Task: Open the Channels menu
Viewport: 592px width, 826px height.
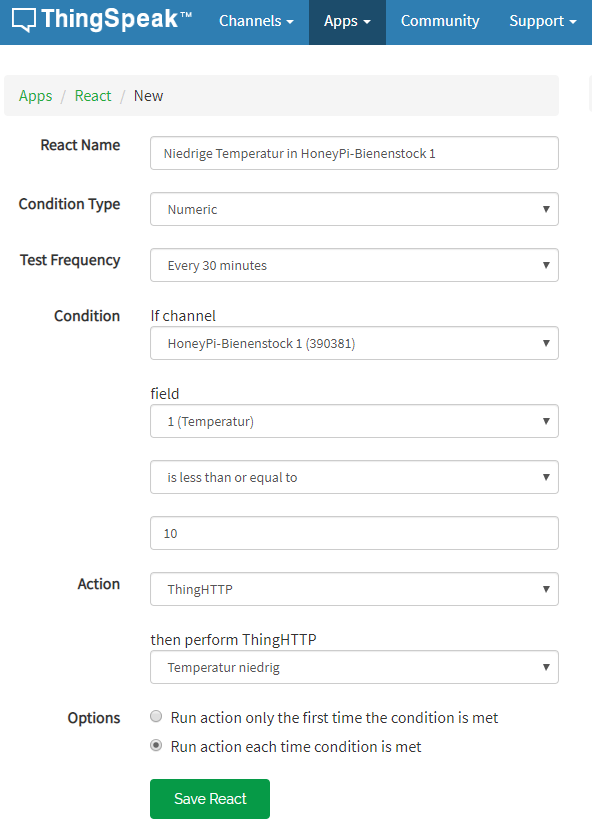Action: pyautogui.click(x=256, y=21)
